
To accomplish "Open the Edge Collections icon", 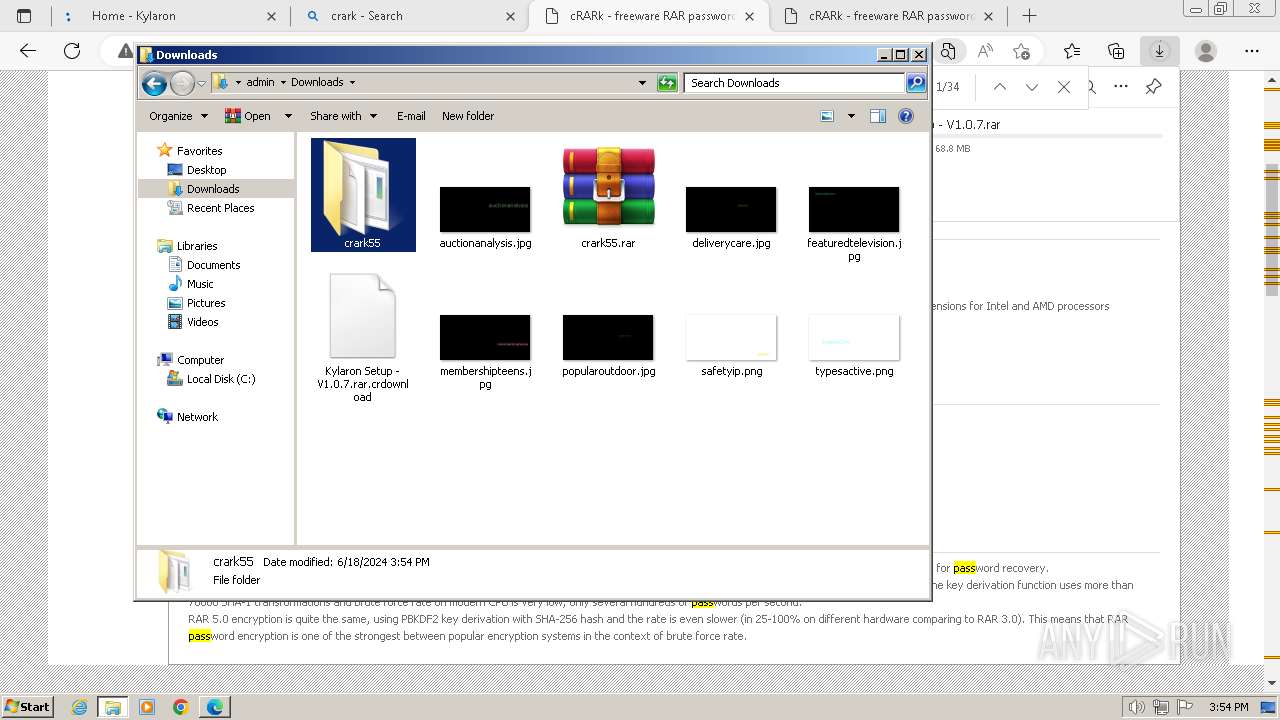I will pyautogui.click(x=1116, y=51).
